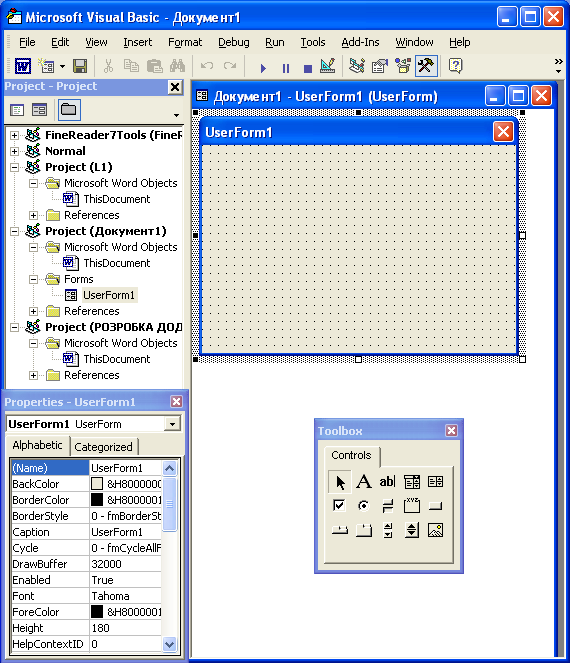This screenshot has width=570, height=663.
Task: Select the MultiPage control in Toolbox
Action: pos(364,530)
